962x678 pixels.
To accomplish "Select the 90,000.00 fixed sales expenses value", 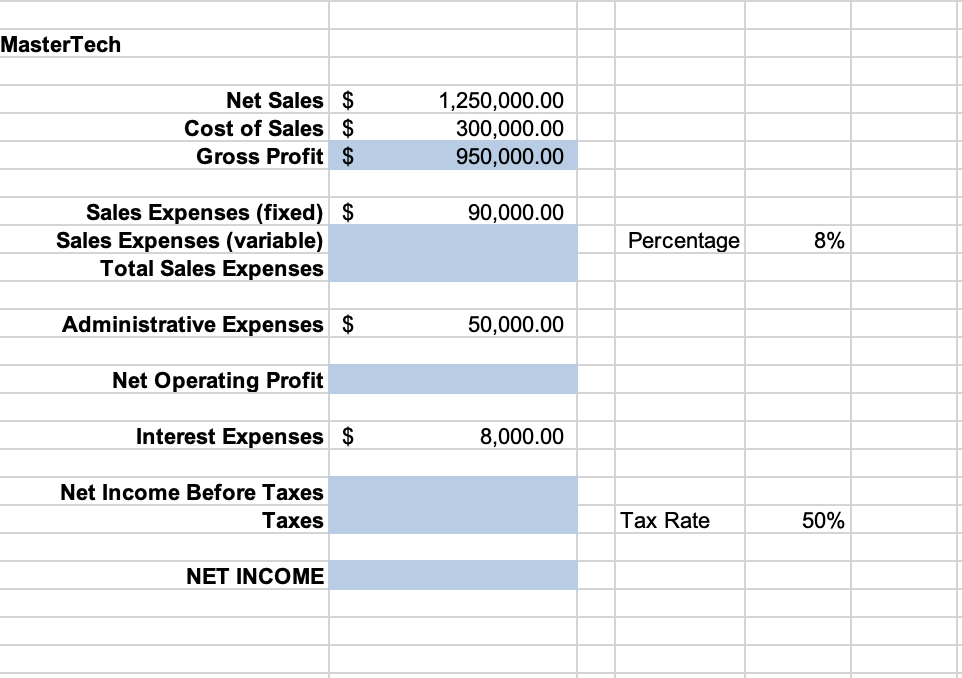I will (515, 212).
